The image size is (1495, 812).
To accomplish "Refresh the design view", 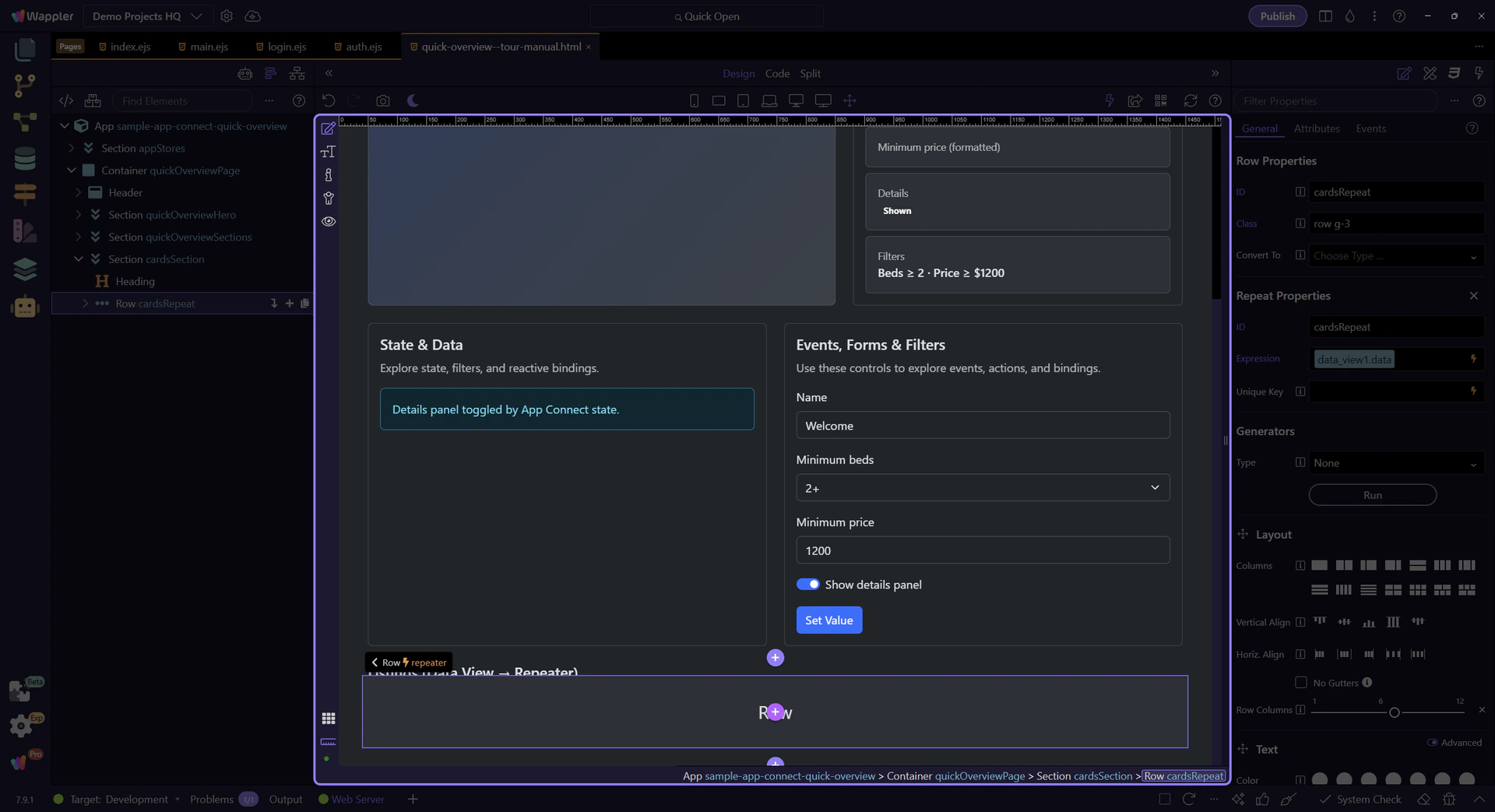I will tap(1190, 100).
